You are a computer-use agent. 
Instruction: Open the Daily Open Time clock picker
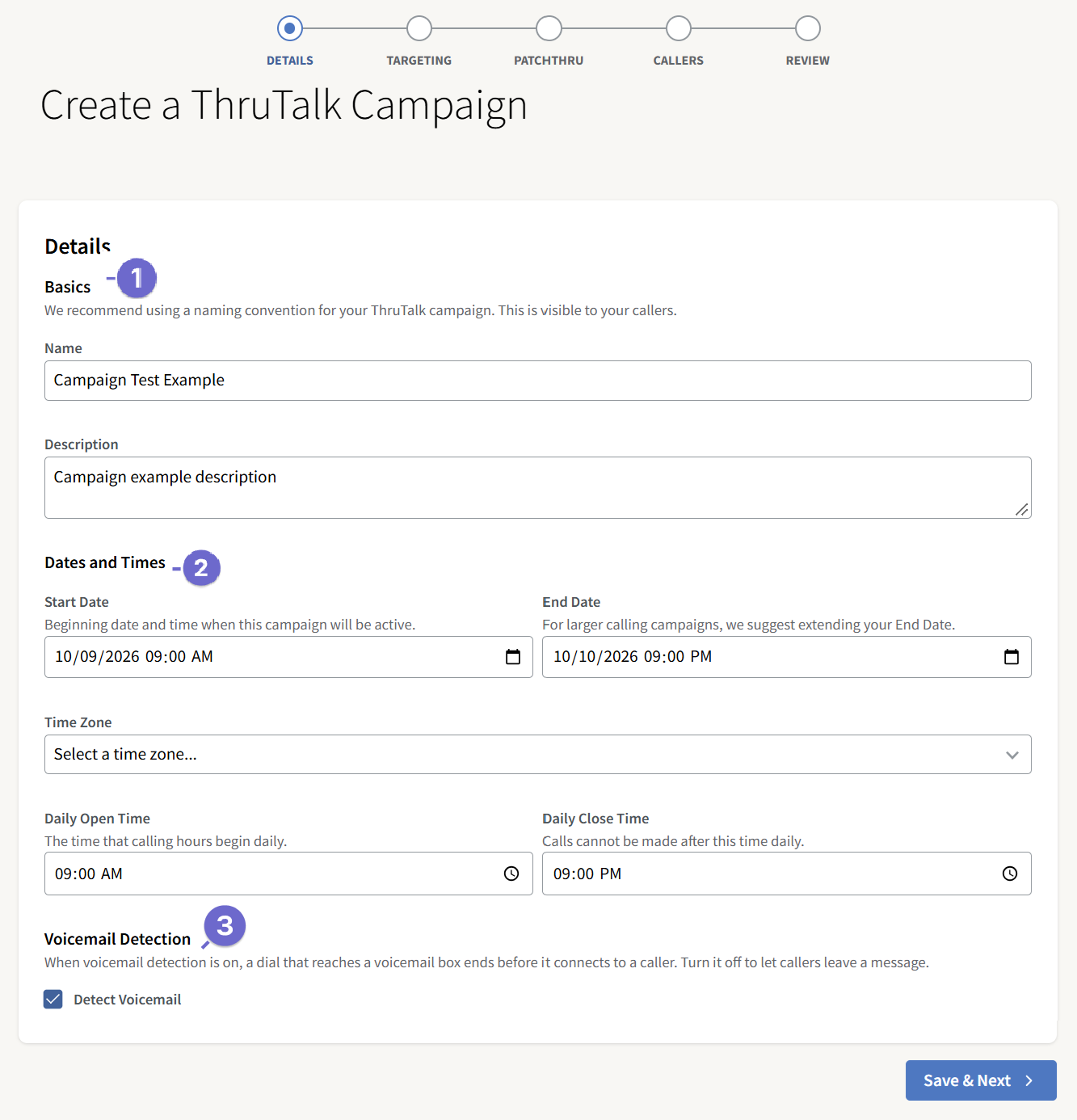click(x=511, y=874)
